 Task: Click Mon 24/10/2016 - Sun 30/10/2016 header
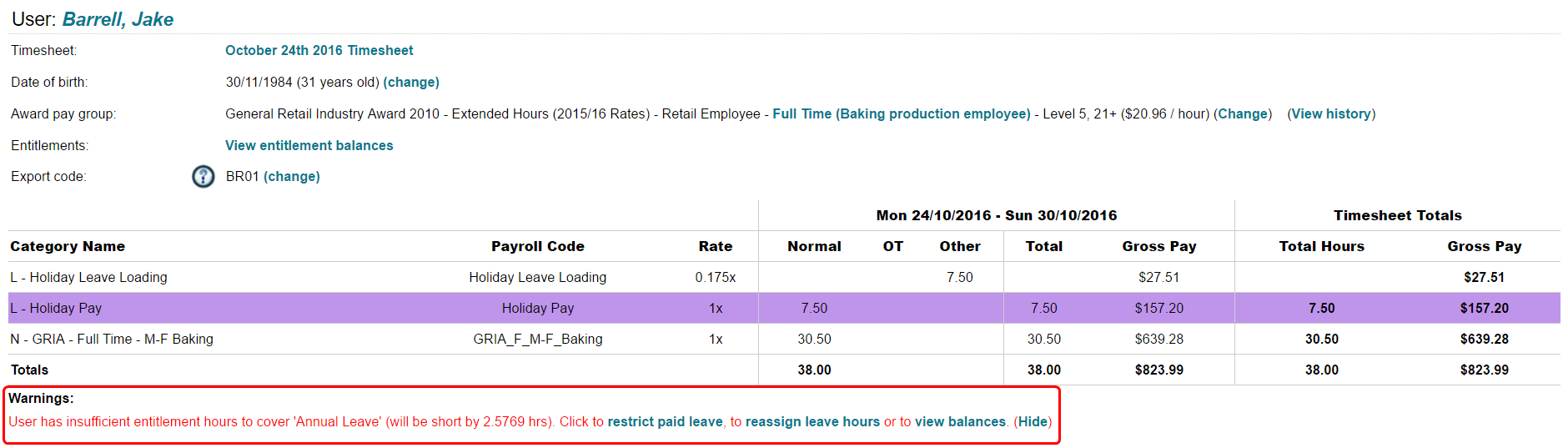click(x=997, y=216)
